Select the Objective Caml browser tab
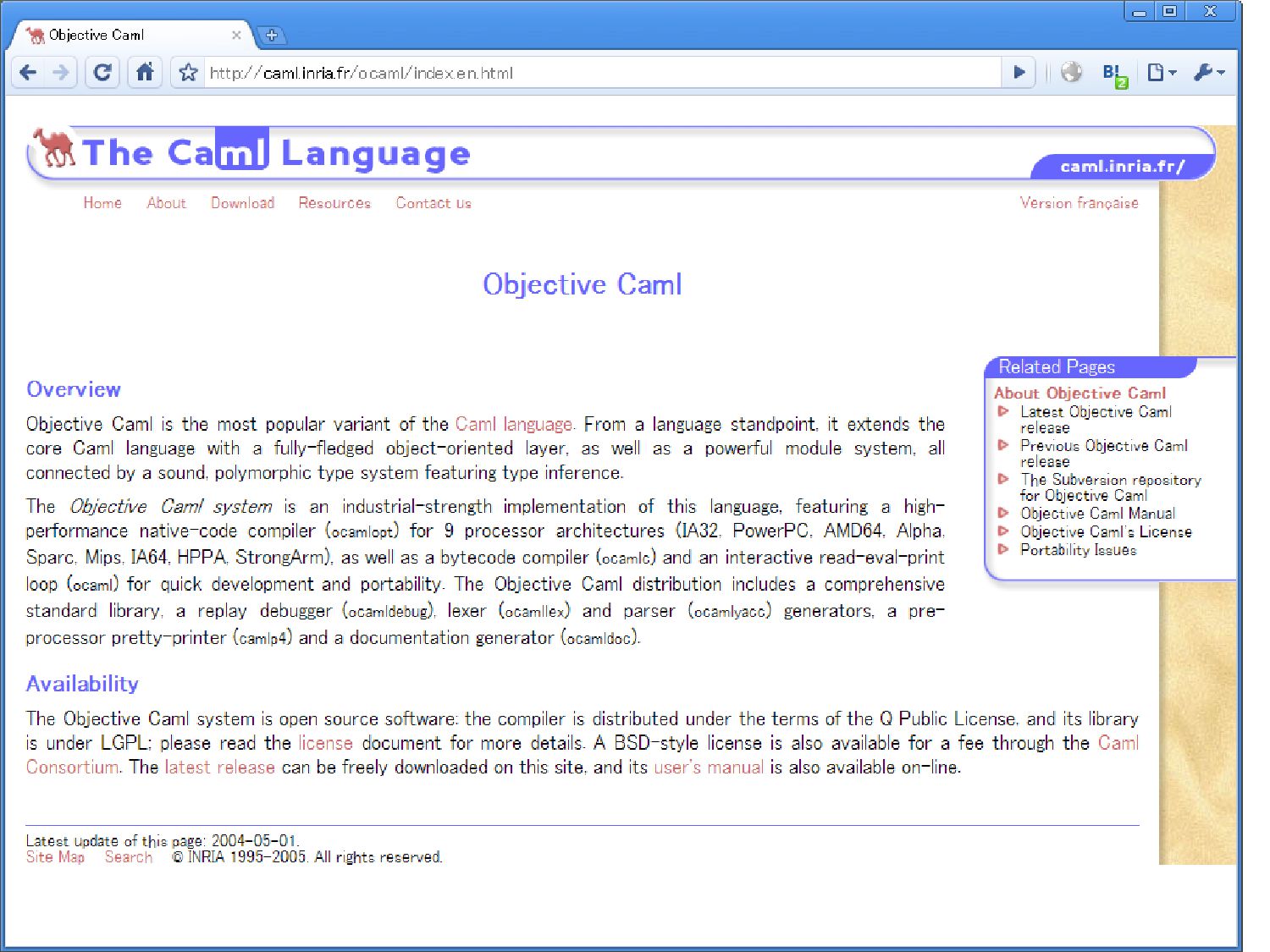The height and width of the screenshot is (952, 1270). coord(131,35)
